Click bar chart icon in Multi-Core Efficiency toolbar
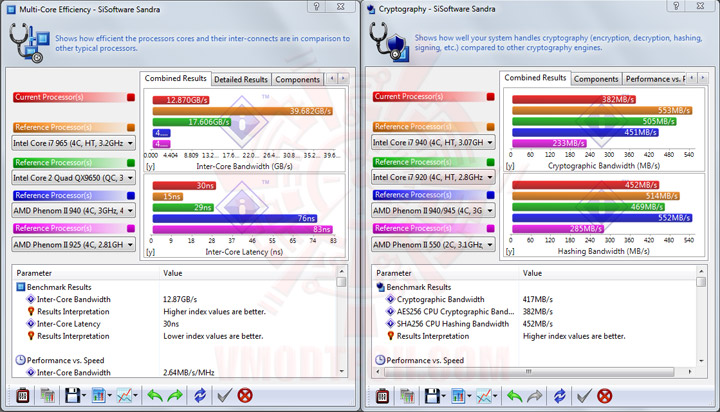This screenshot has width=720, height=412. [98, 395]
